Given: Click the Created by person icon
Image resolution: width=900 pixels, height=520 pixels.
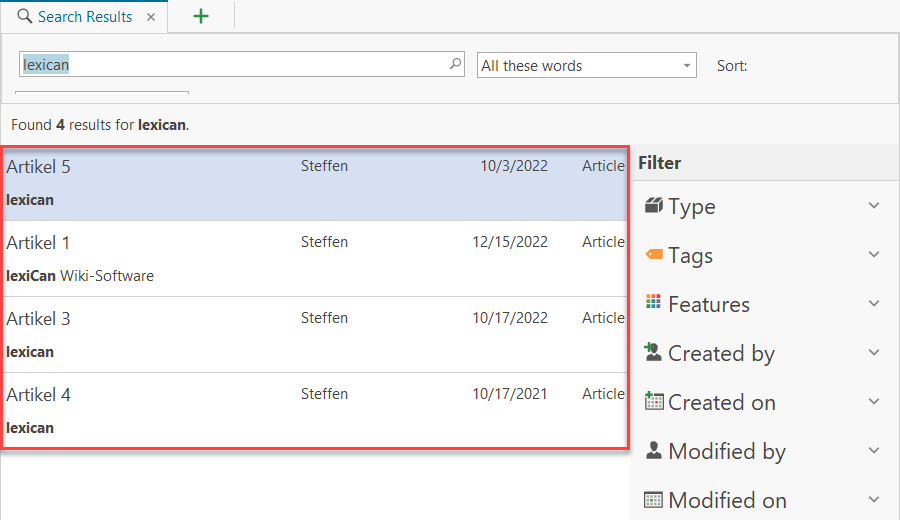Looking at the screenshot, I should 654,352.
